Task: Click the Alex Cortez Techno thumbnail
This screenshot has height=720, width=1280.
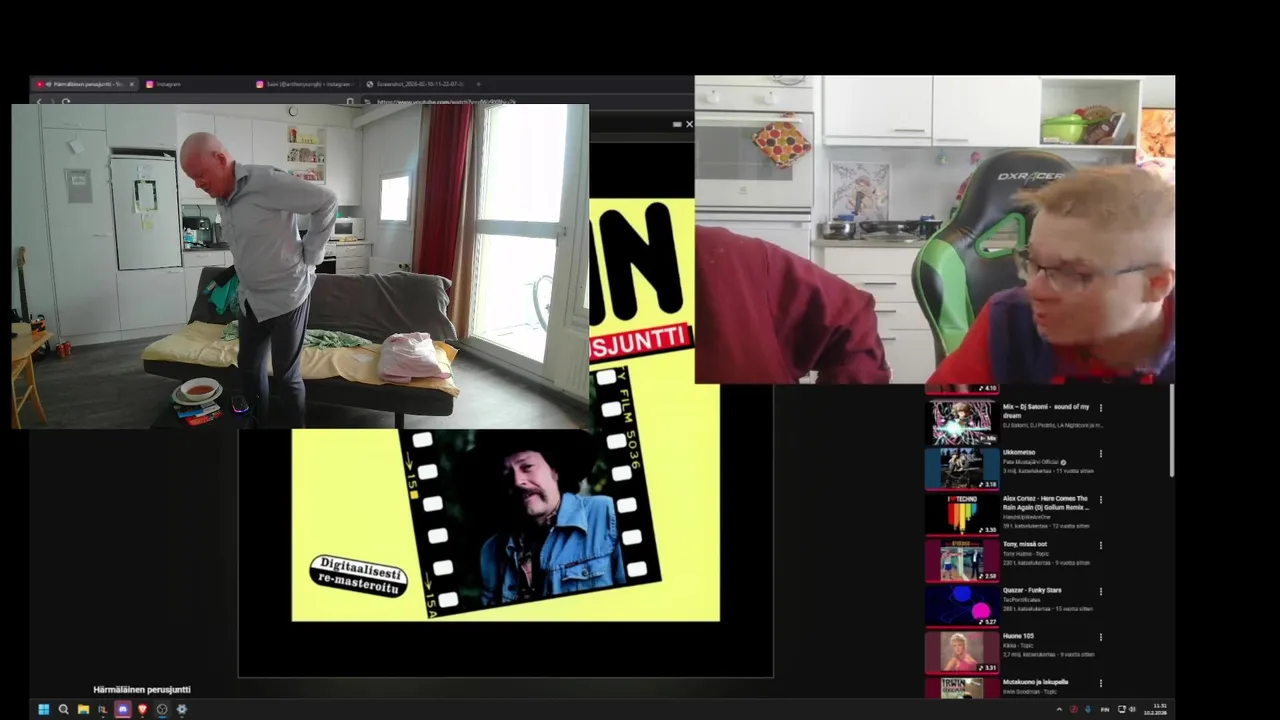Action: [x=961, y=514]
